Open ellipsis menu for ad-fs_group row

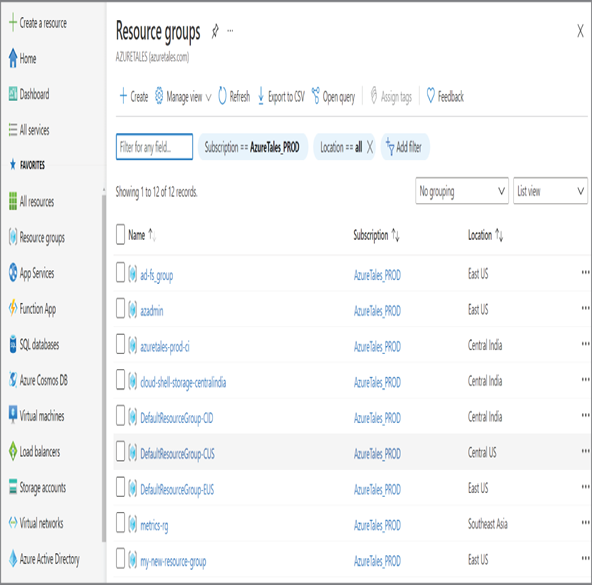pos(585,272)
